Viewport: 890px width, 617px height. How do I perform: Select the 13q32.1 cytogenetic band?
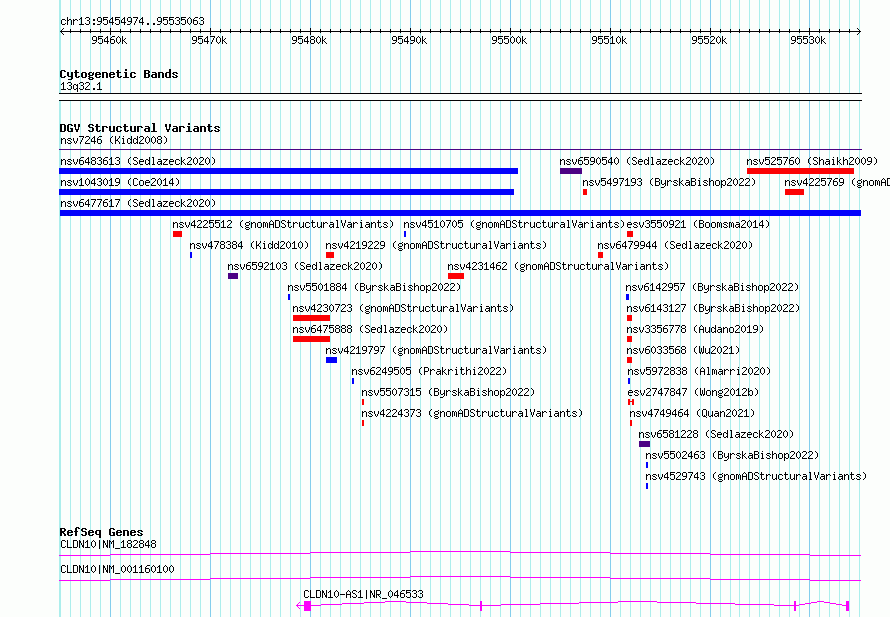pyautogui.click(x=460, y=97)
